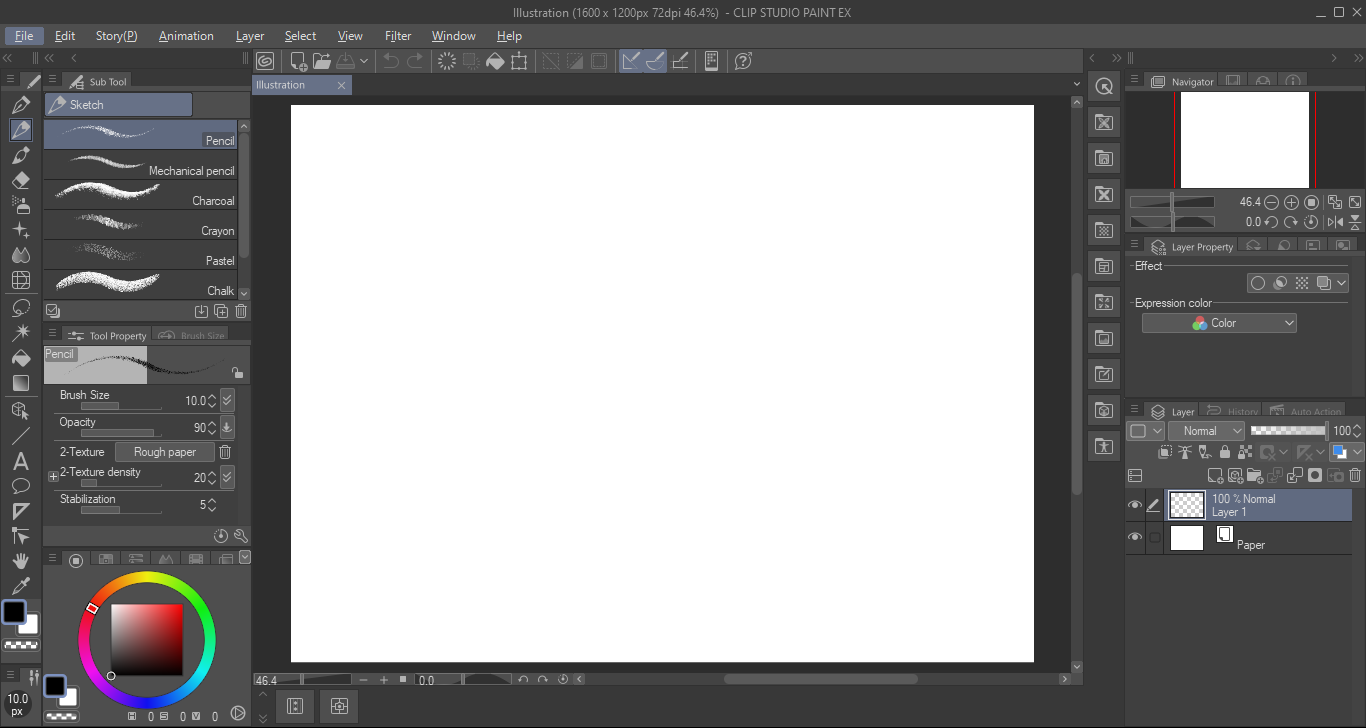Open the Window menu

(453, 36)
